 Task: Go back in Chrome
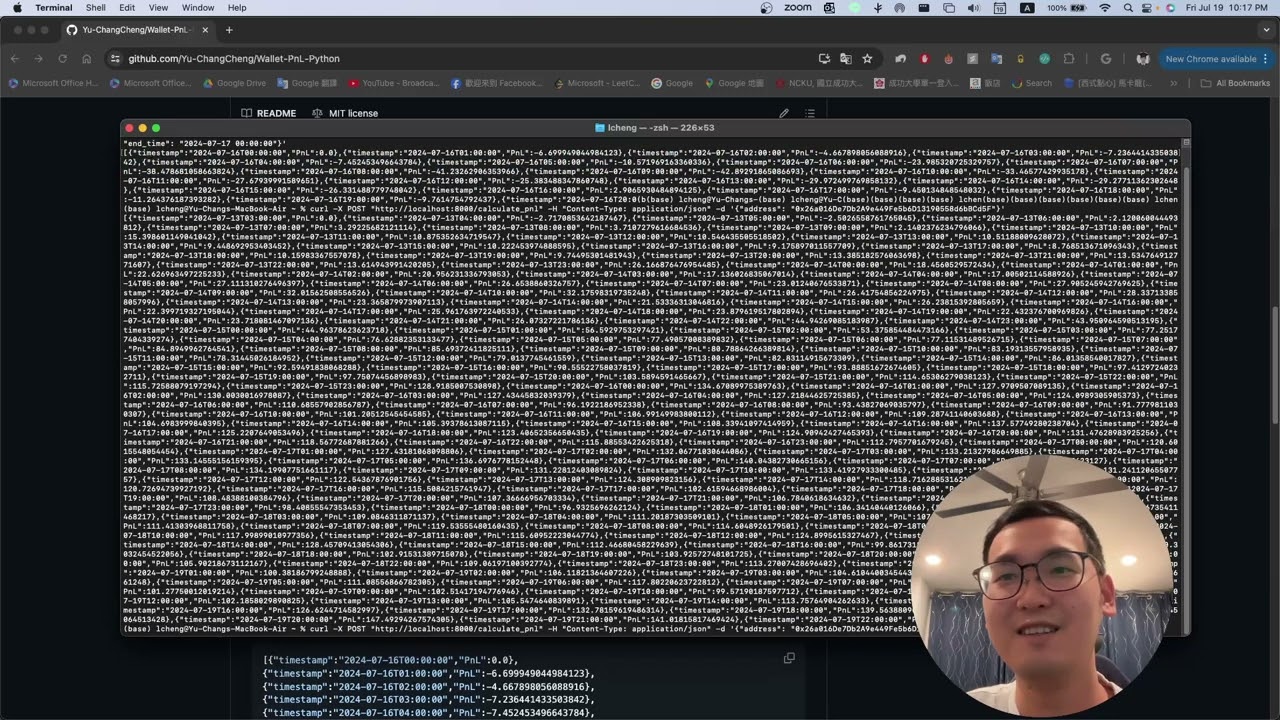(15, 59)
